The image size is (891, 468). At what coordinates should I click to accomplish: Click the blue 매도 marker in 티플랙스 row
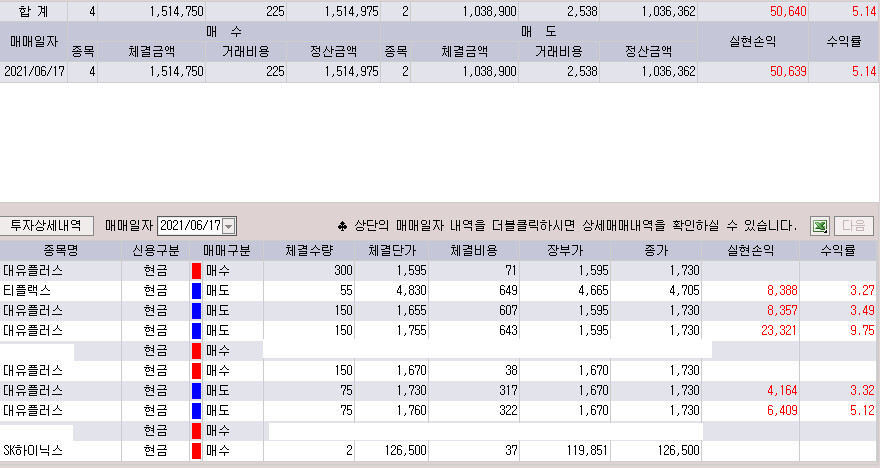pos(196,291)
